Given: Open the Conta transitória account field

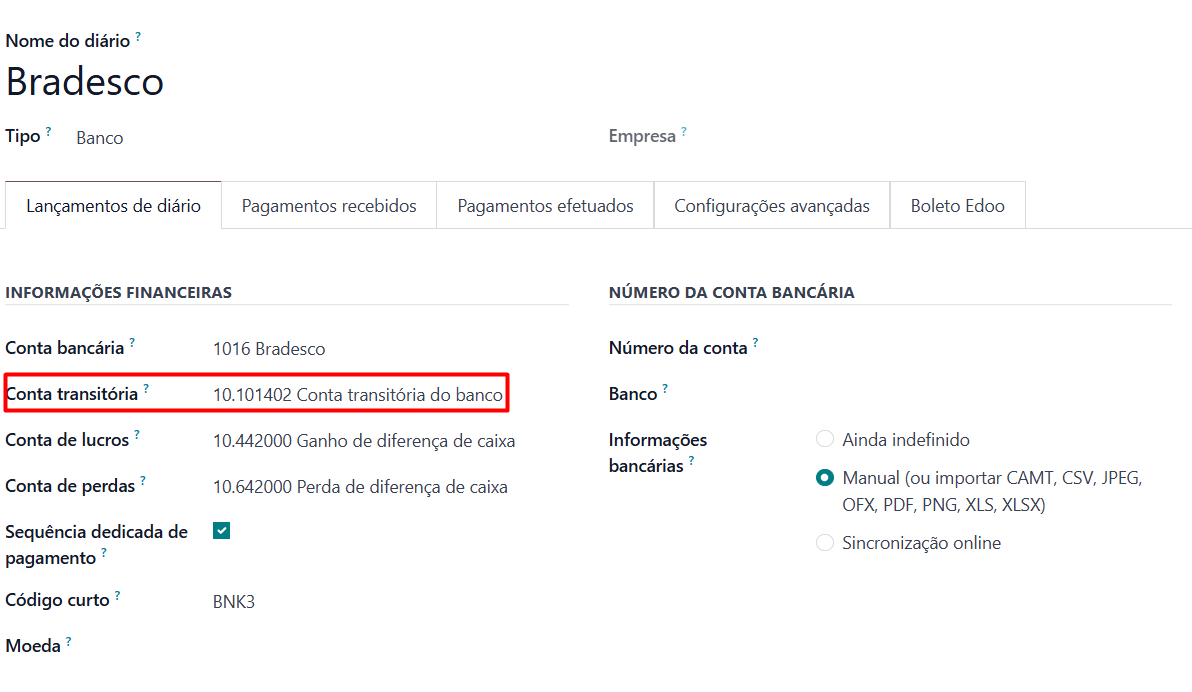Looking at the screenshot, I should click(x=357, y=395).
